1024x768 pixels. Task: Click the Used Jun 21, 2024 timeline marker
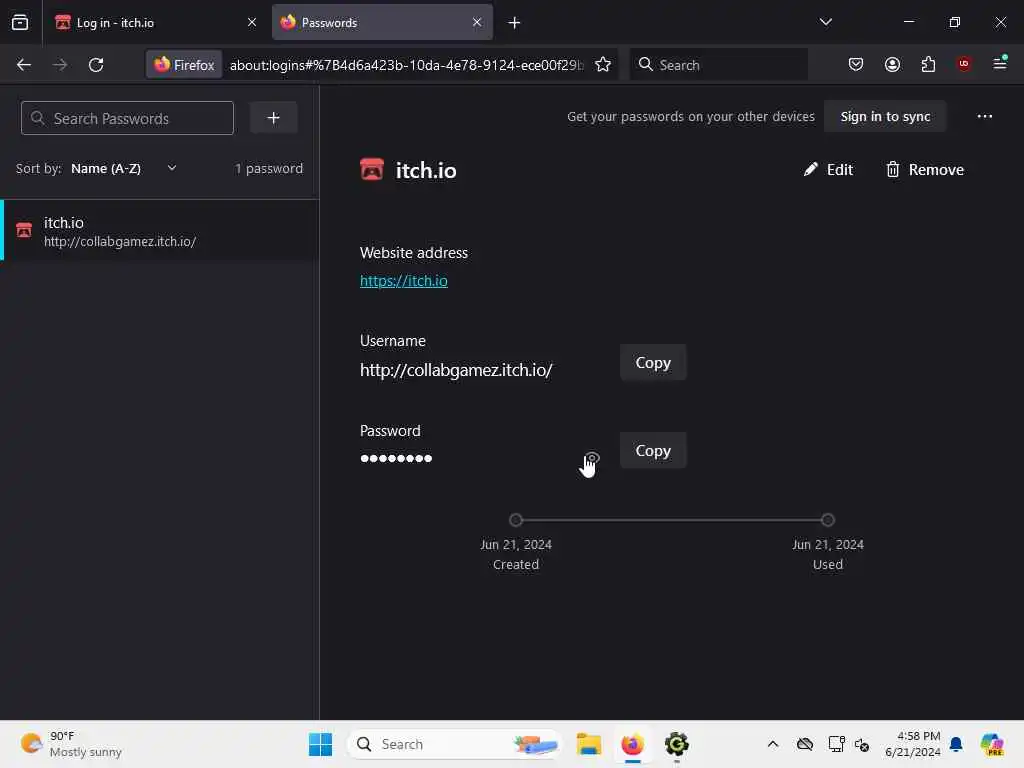827,520
